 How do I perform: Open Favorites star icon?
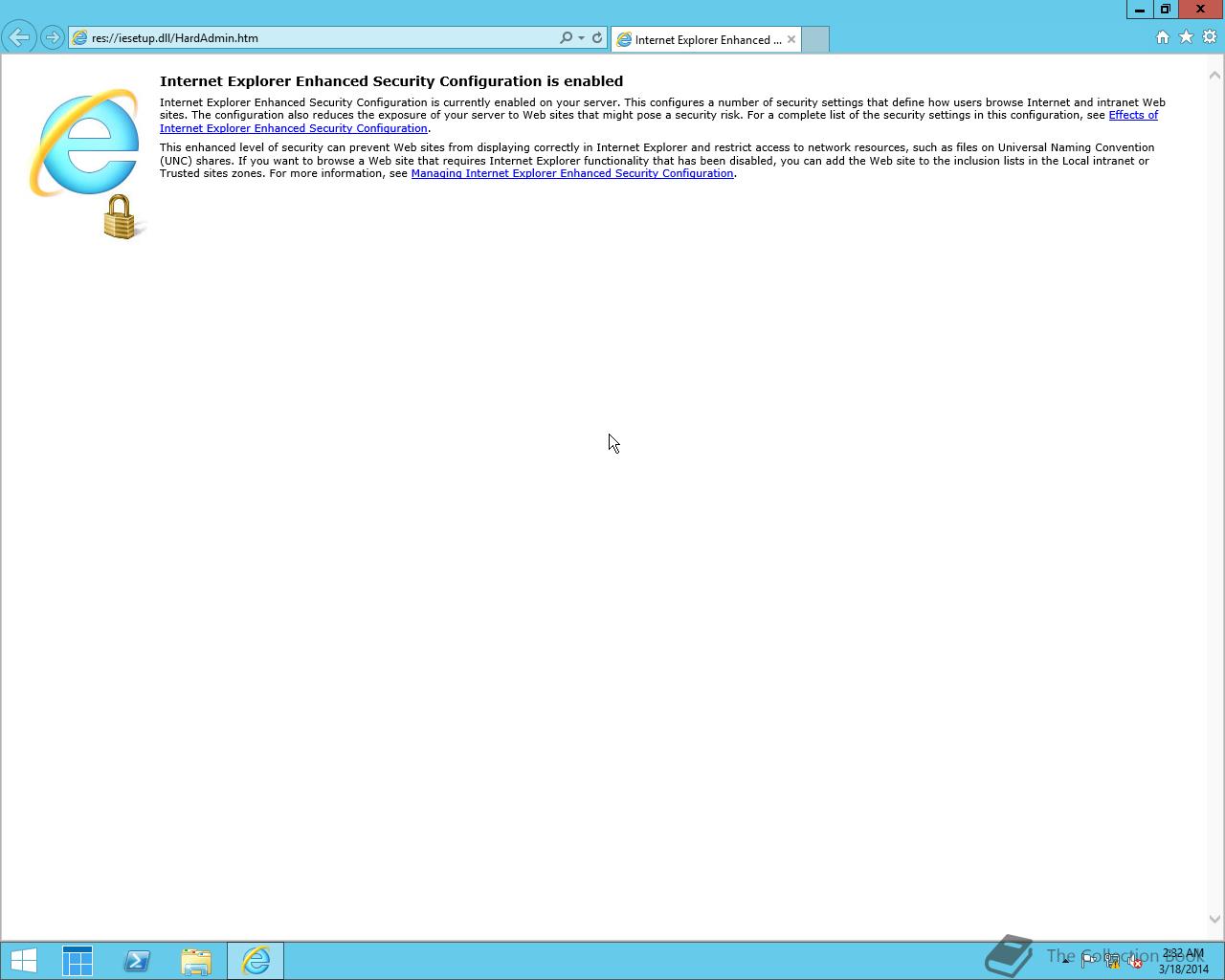coord(1186,37)
